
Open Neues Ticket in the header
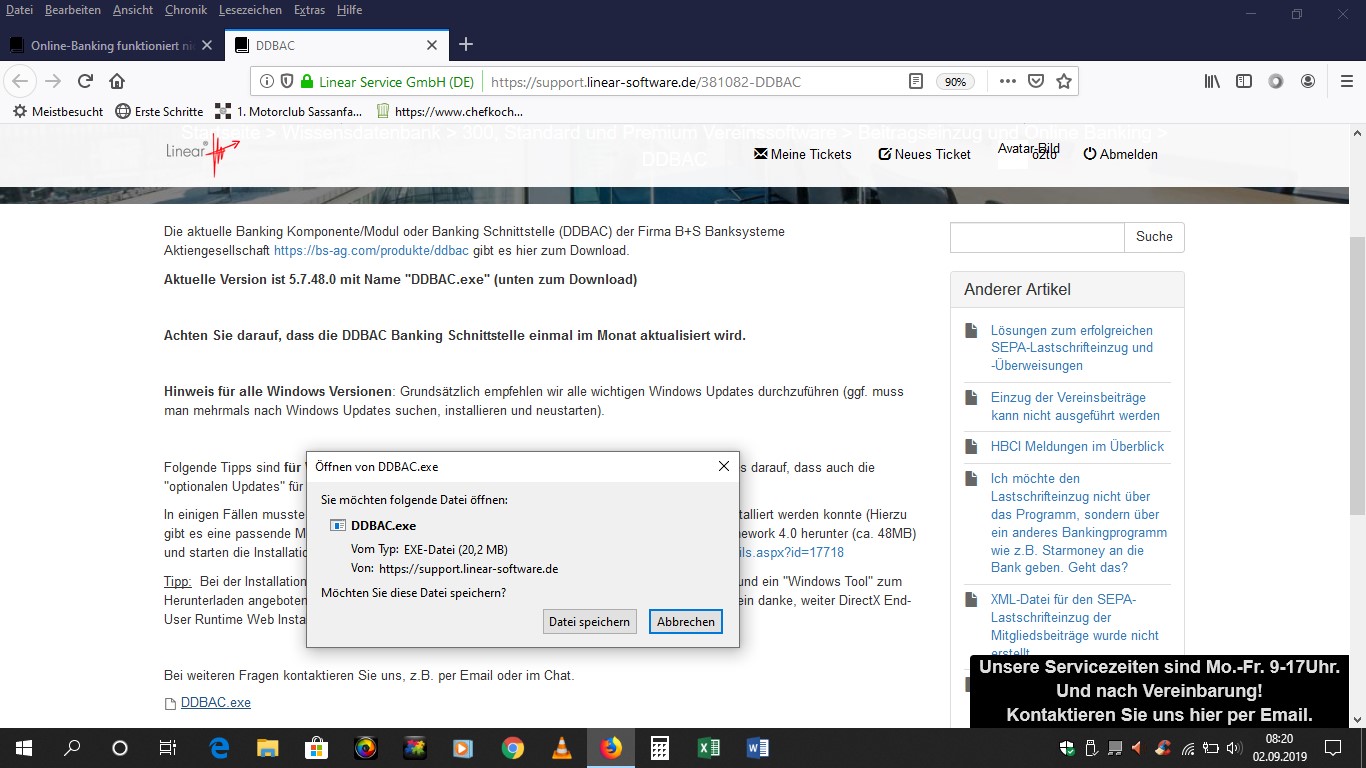pos(924,154)
